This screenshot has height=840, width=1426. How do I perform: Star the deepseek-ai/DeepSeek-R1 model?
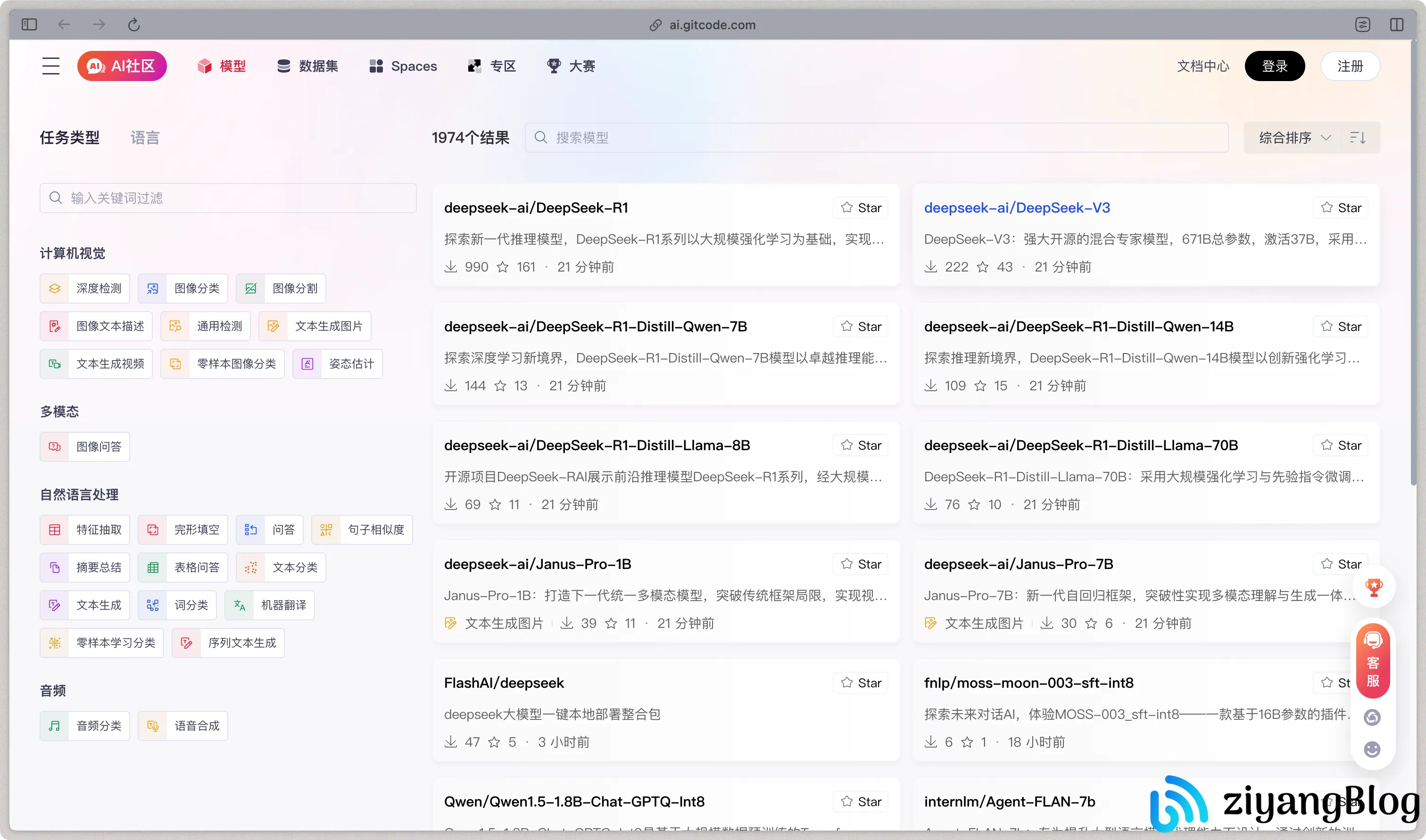point(860,207)
